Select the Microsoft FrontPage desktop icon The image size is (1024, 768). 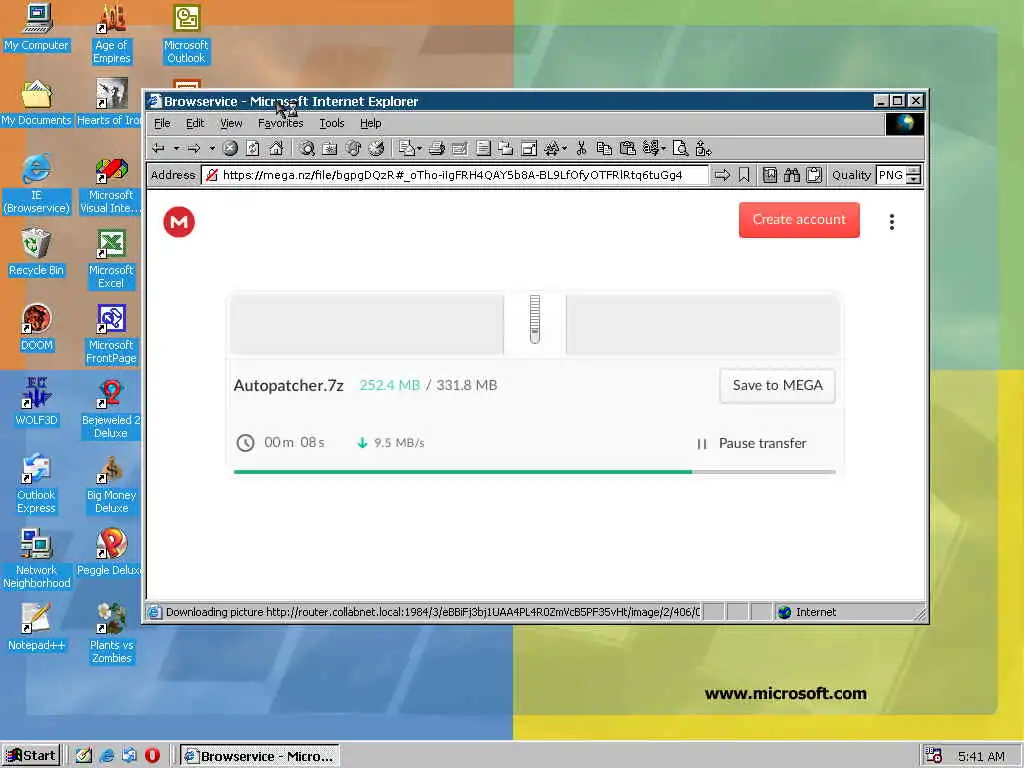click(111, 334)
